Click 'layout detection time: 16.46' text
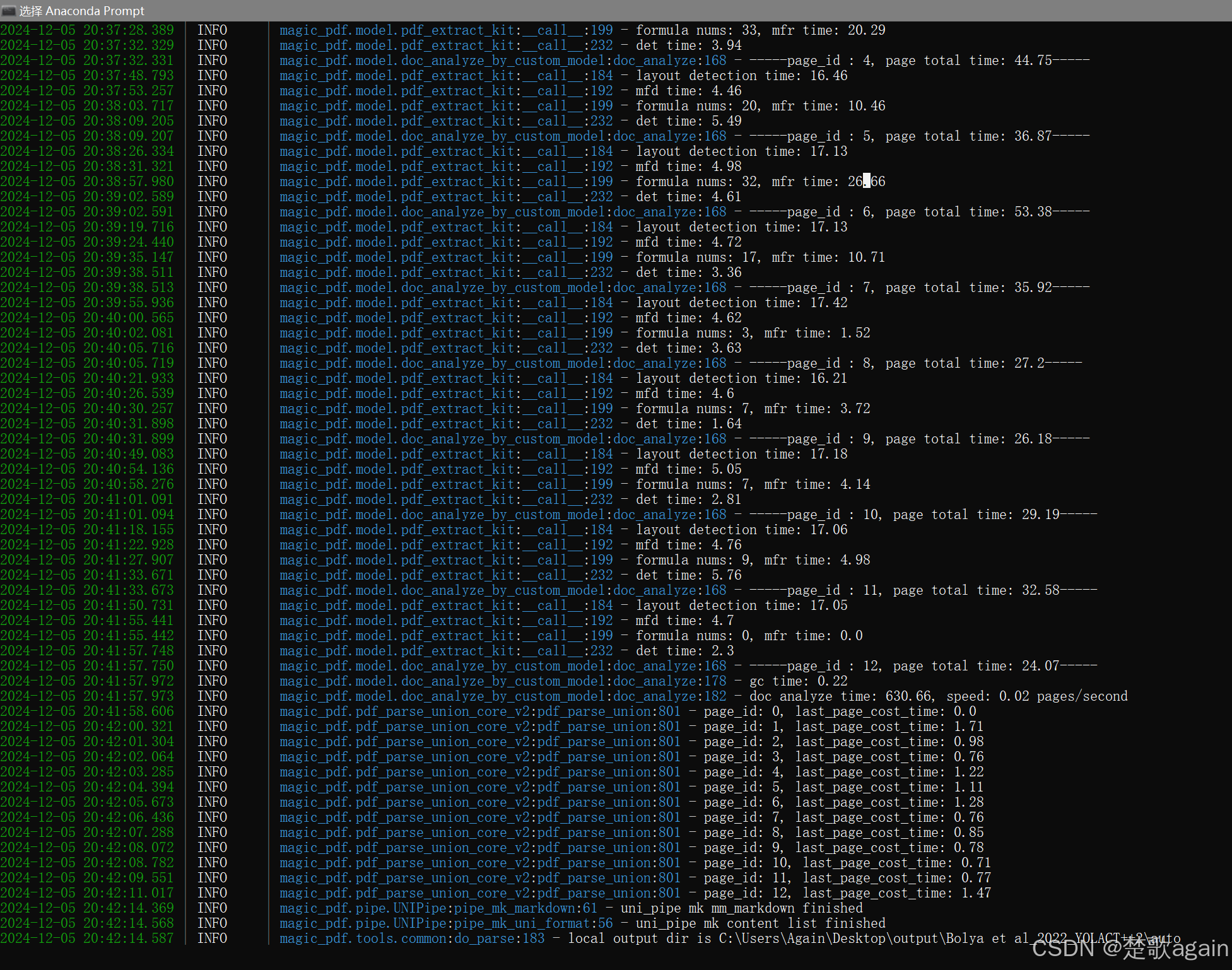Screen dimensions: 1232x970 [742, 76]
